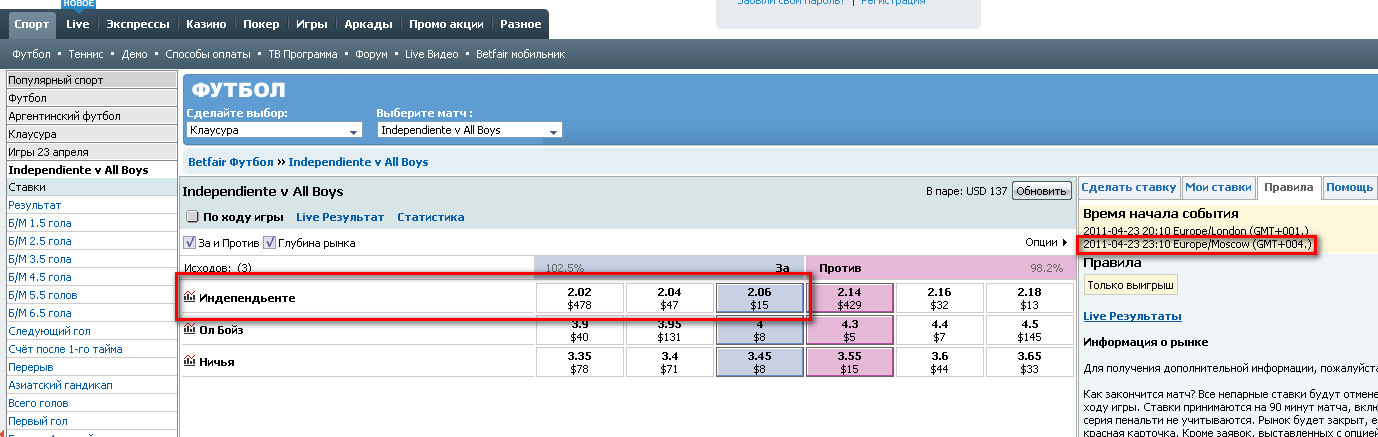Go to Теннис in the sub-navigation bar

coord(84,54)
